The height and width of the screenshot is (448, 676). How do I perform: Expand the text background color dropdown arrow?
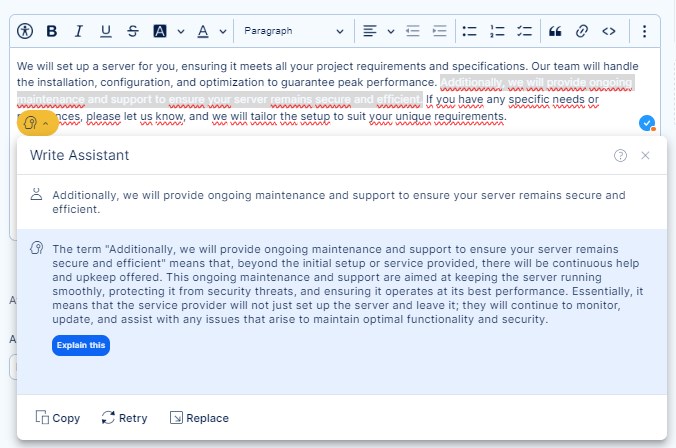click(x=180, y=31)
